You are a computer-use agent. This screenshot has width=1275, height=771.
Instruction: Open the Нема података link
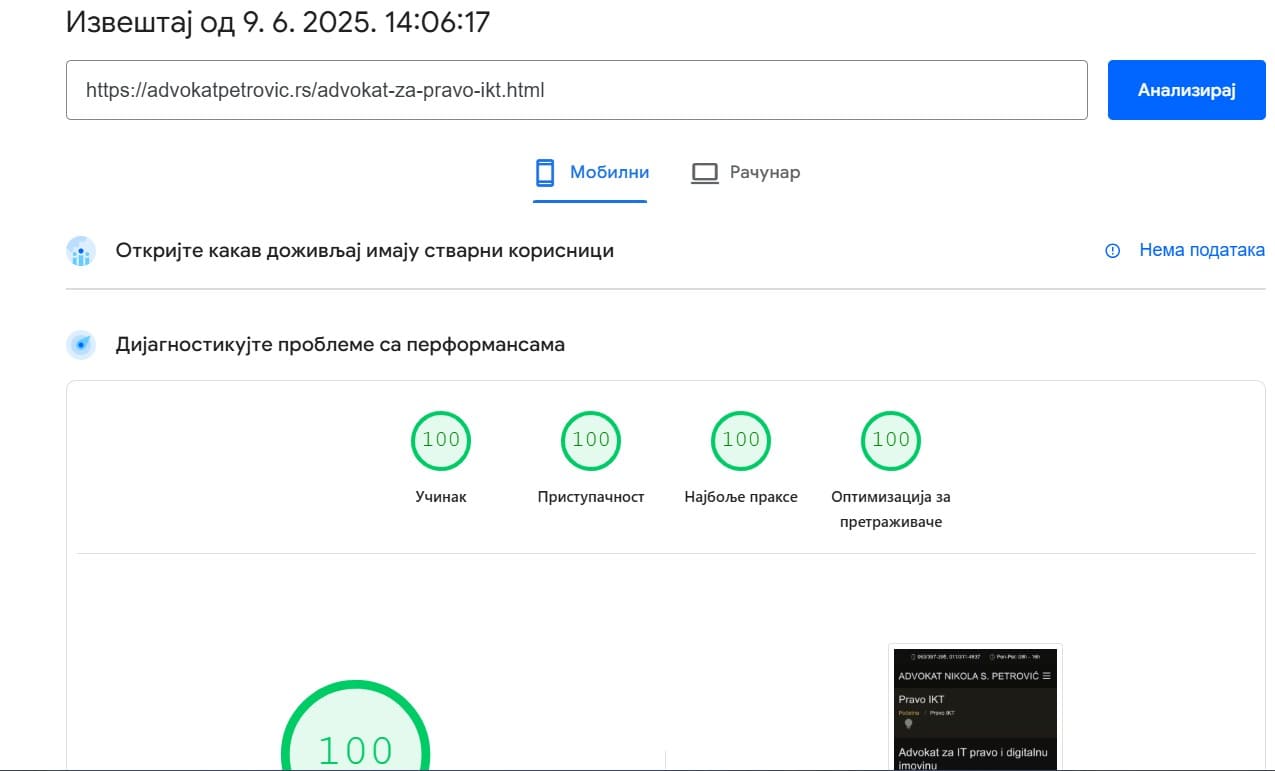pos(1201,250)
